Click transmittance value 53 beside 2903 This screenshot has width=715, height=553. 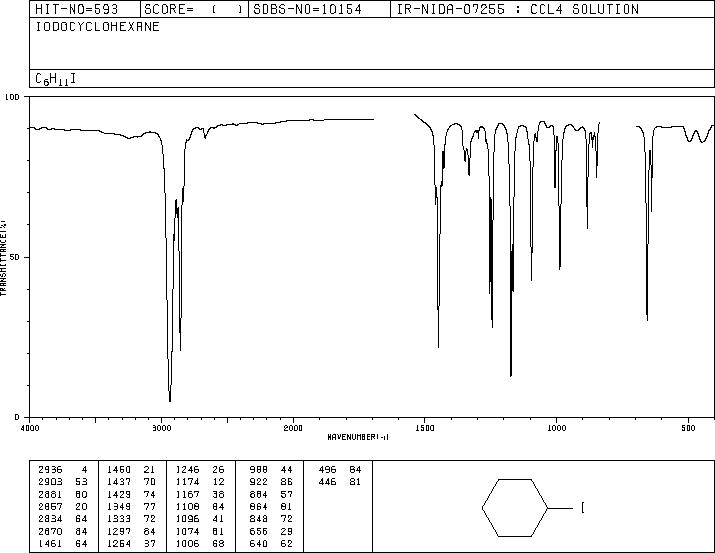(x=82, y=482)
